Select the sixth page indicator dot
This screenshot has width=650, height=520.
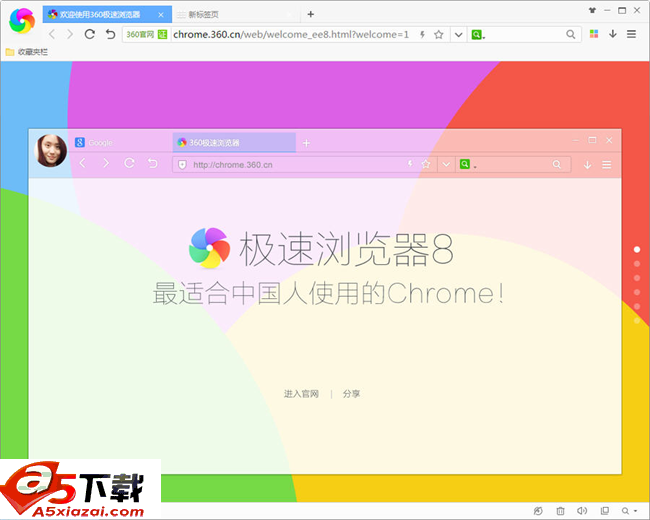pyautogui.click(x=637, y=321)
